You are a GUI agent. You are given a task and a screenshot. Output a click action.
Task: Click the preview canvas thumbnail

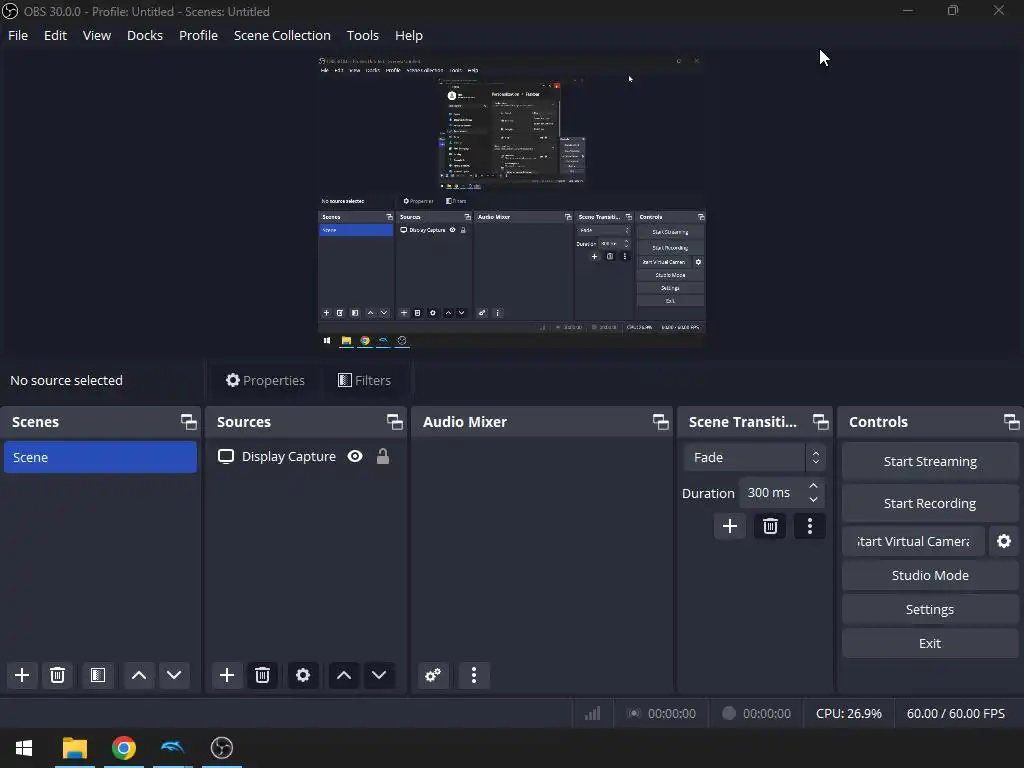click(x=512, y=202)
